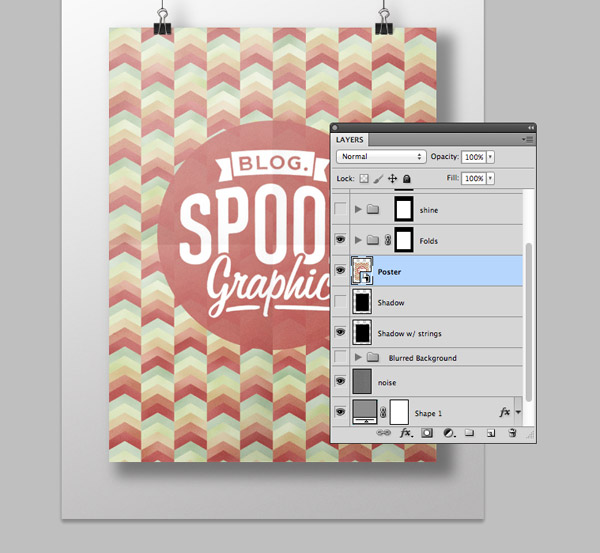The width and height of the screenshot is (600, 553).
Task: Expand the Shape 1 layer effects arrow
Action: point(518,413)
